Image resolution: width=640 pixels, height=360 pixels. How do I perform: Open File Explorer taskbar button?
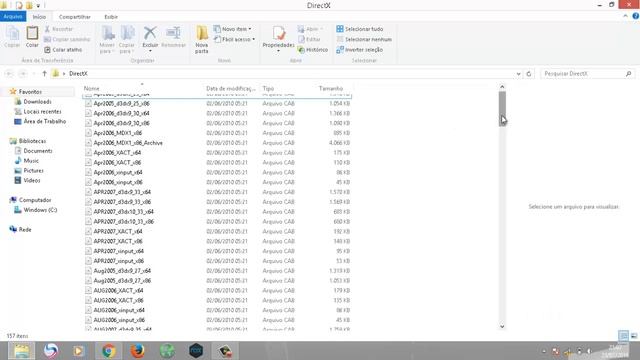22,351
